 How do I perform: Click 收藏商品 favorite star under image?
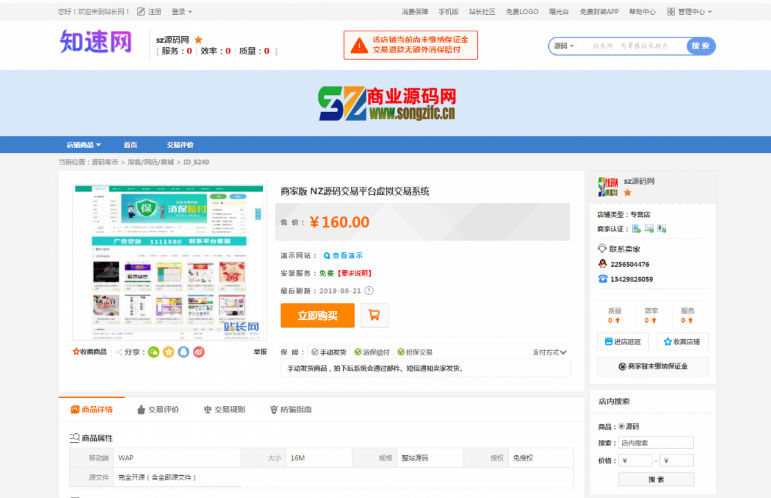click(89, 352)
